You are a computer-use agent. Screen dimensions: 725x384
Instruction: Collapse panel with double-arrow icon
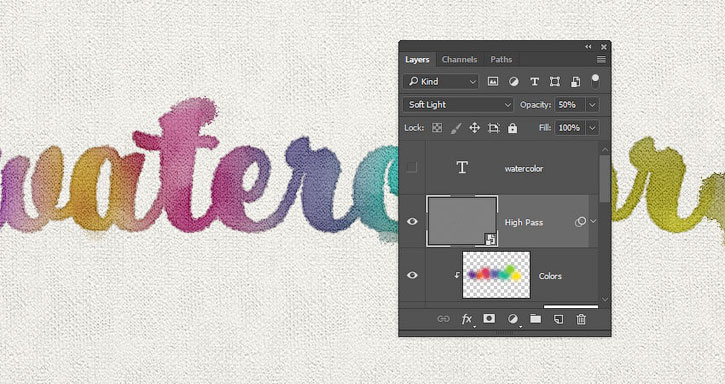[588, 47]
